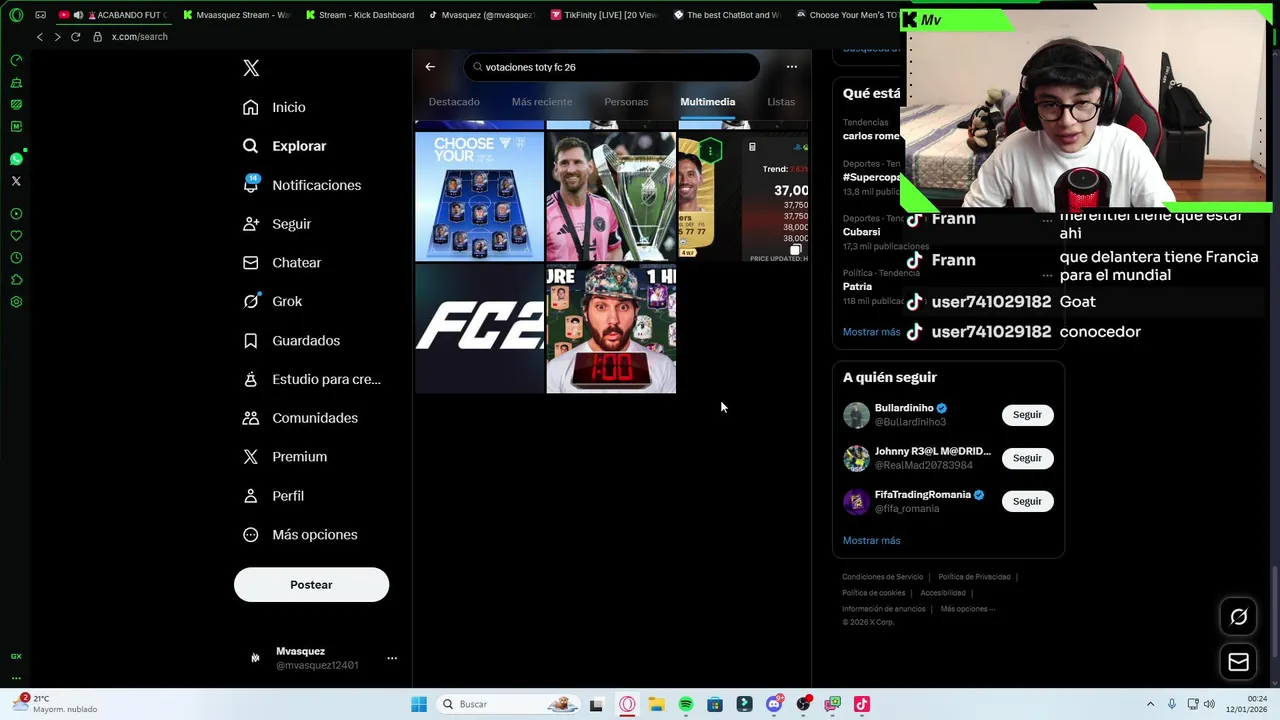Open the Grok floating button
This screenshot has height=720, width=1280.
[1238, 617]
